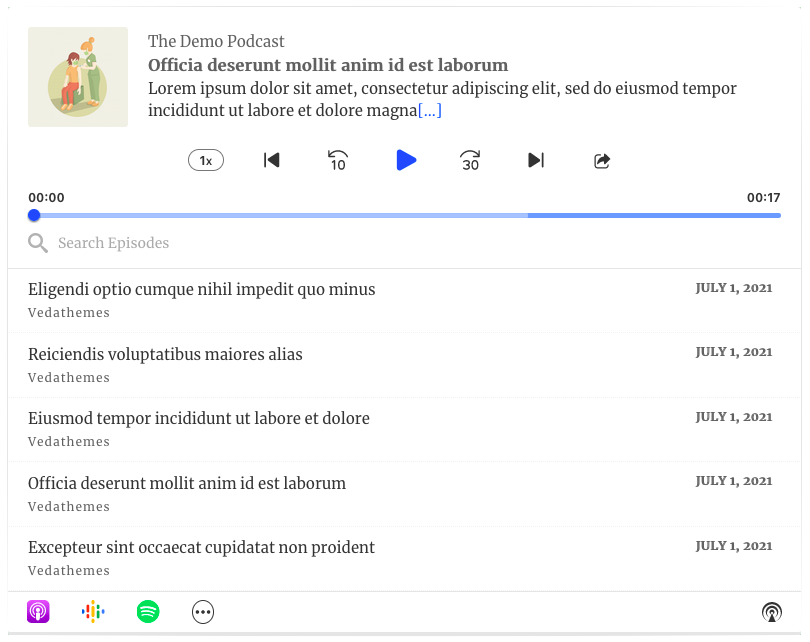Click July 1, 2021 date on Eligendi row
The image size is (810, 642).
(734, 288)
